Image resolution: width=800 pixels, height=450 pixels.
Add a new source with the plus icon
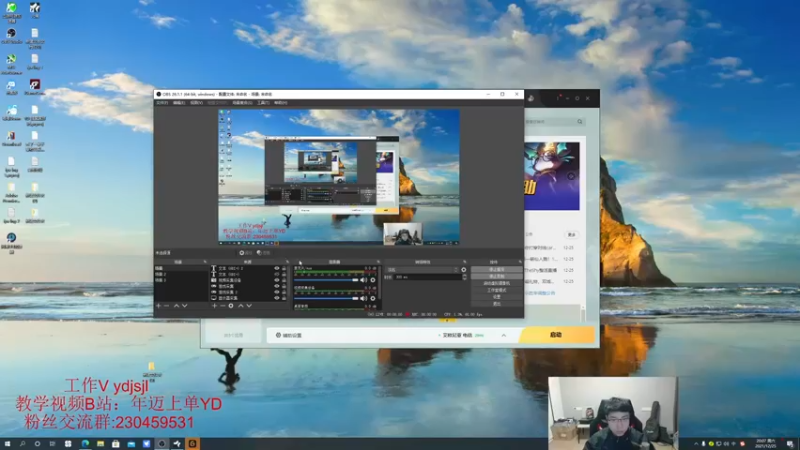pyautogui.click(x=214, y=306)
